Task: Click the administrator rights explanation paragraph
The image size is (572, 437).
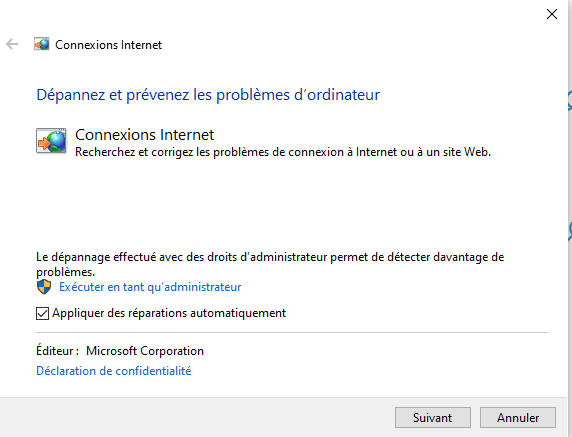Action: (x=270, y=264)
